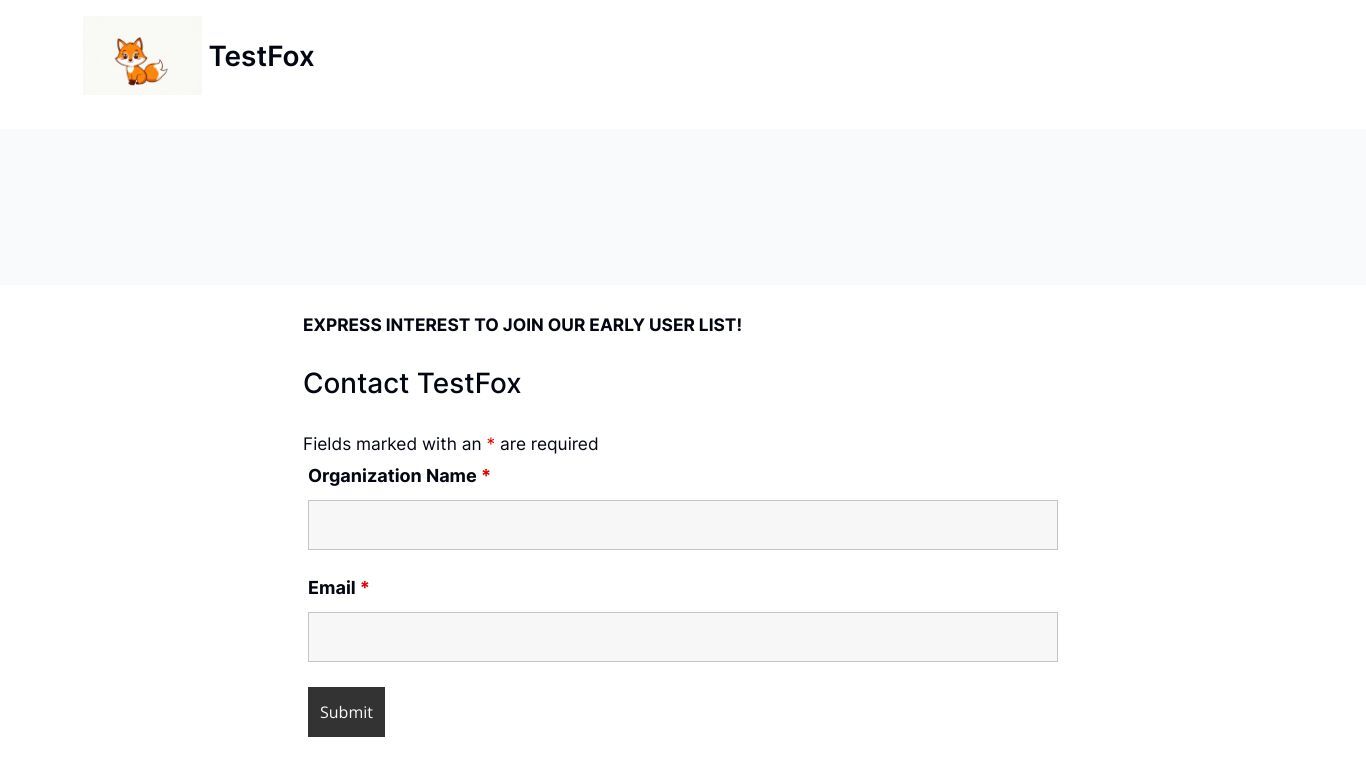The image size is (1366, 768).
Task: Click the empty gray banner area
Action: [683, 207]
